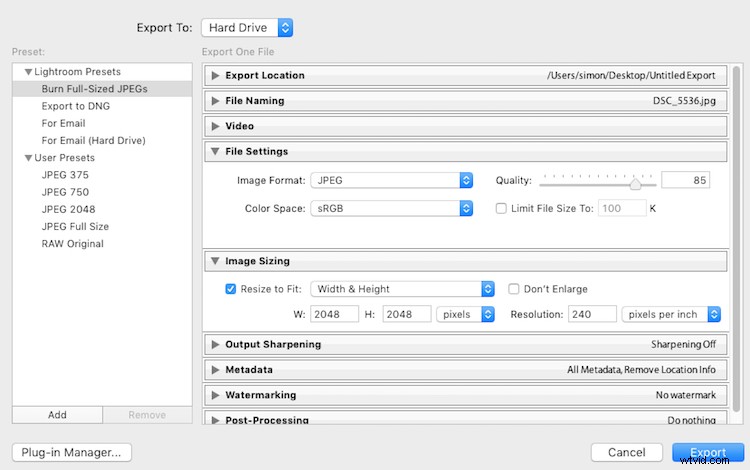Select the For Email preset
The width and height of the screenshot is (750, 470).
click(64, 123)
